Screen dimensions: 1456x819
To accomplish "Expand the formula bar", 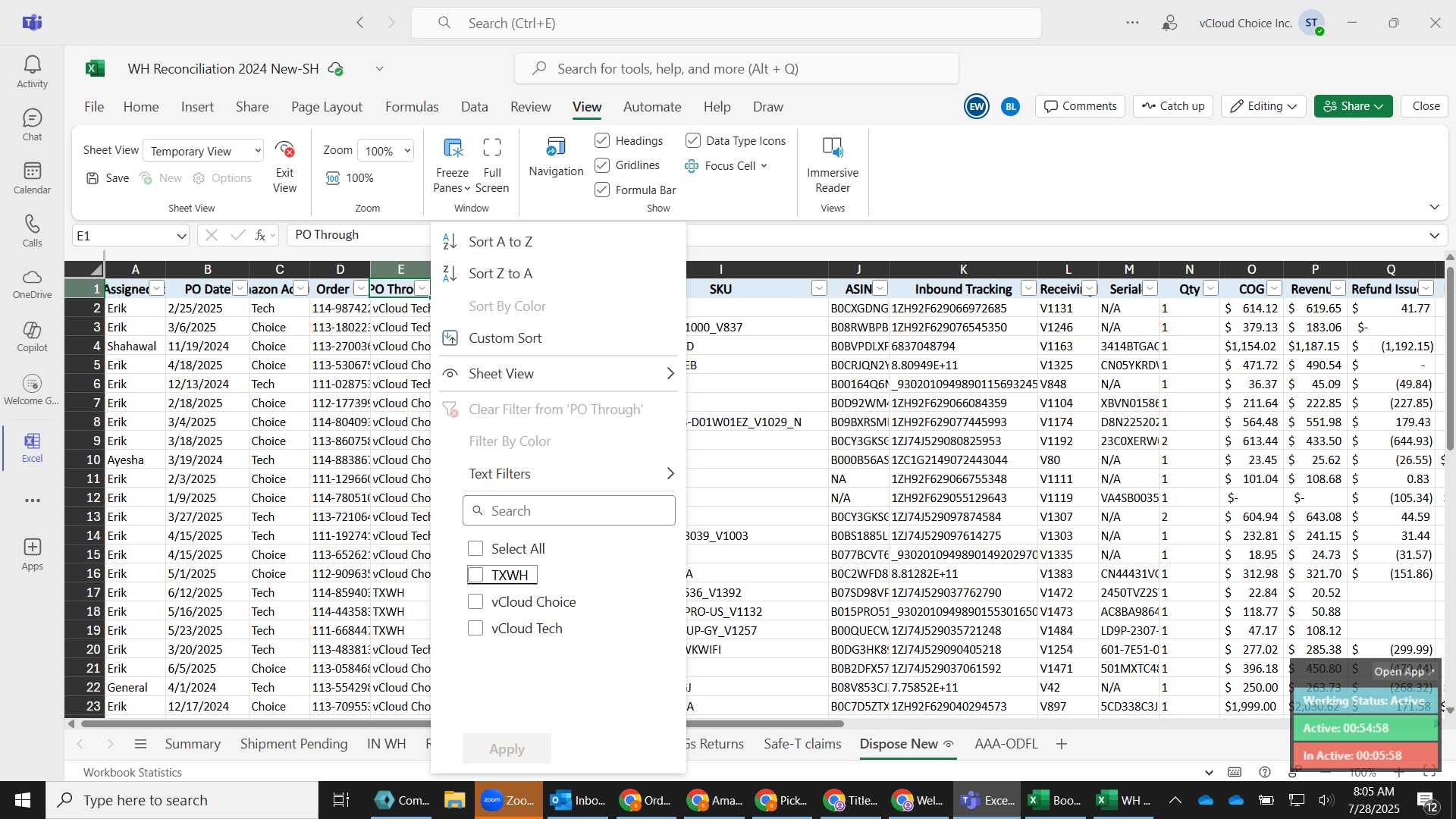I will click(1434, 236).
